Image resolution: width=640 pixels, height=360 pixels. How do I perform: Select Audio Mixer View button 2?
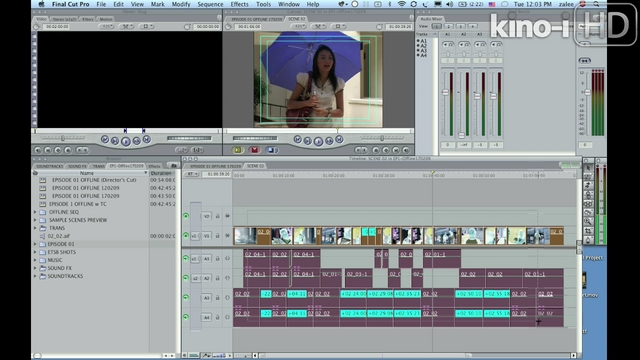point(449,26)
